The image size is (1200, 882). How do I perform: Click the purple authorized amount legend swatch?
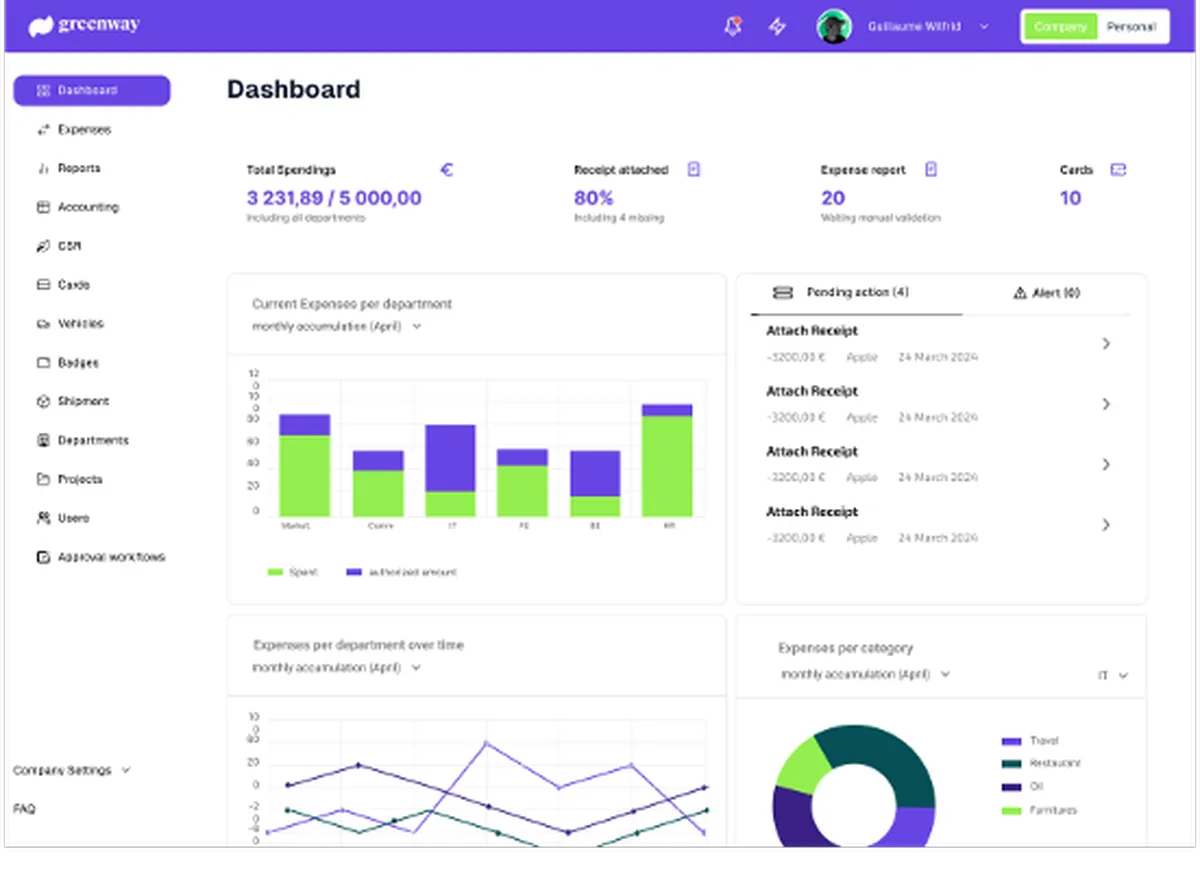354,572
